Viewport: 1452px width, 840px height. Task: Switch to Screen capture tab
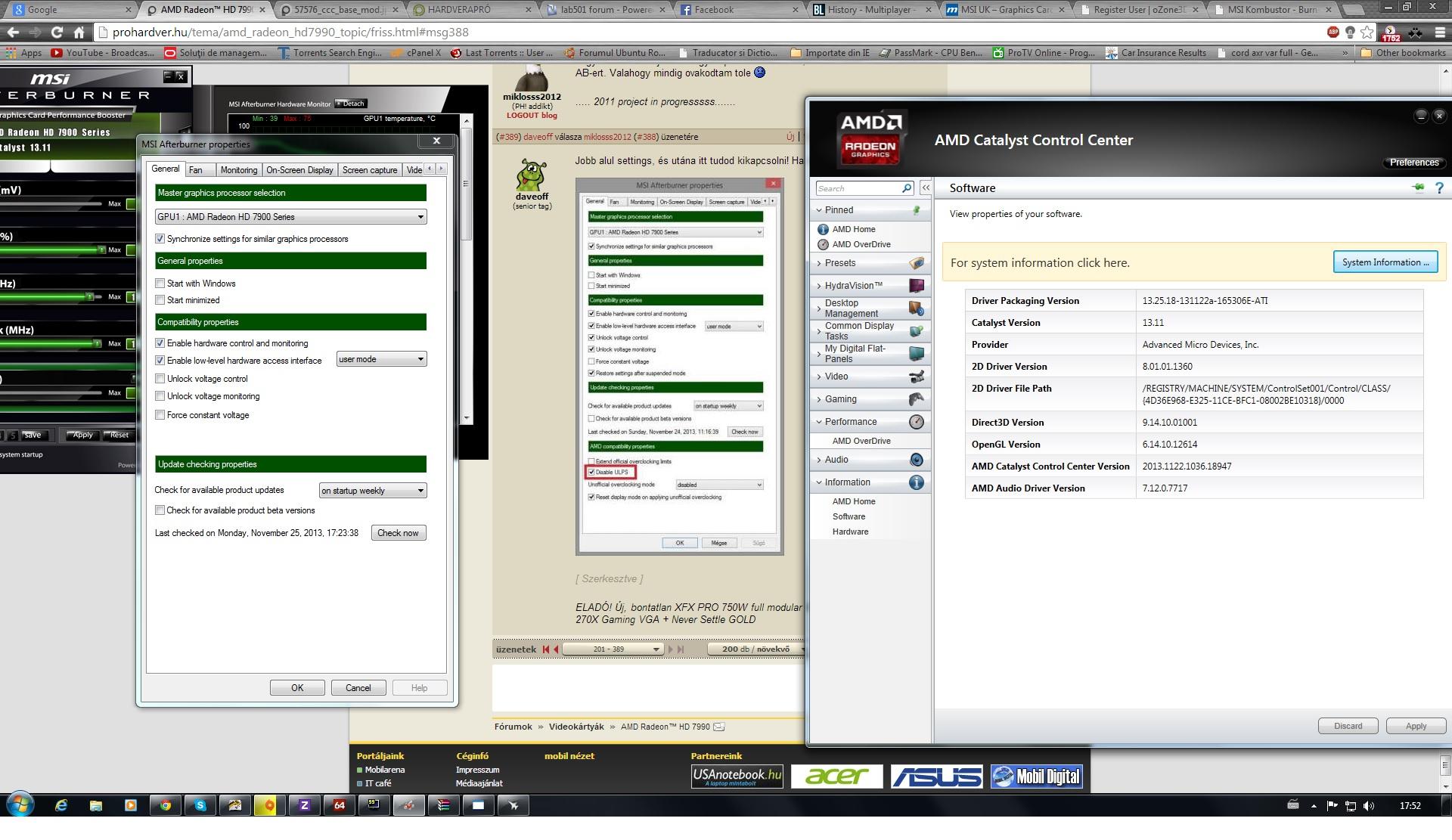pos(370,170)
